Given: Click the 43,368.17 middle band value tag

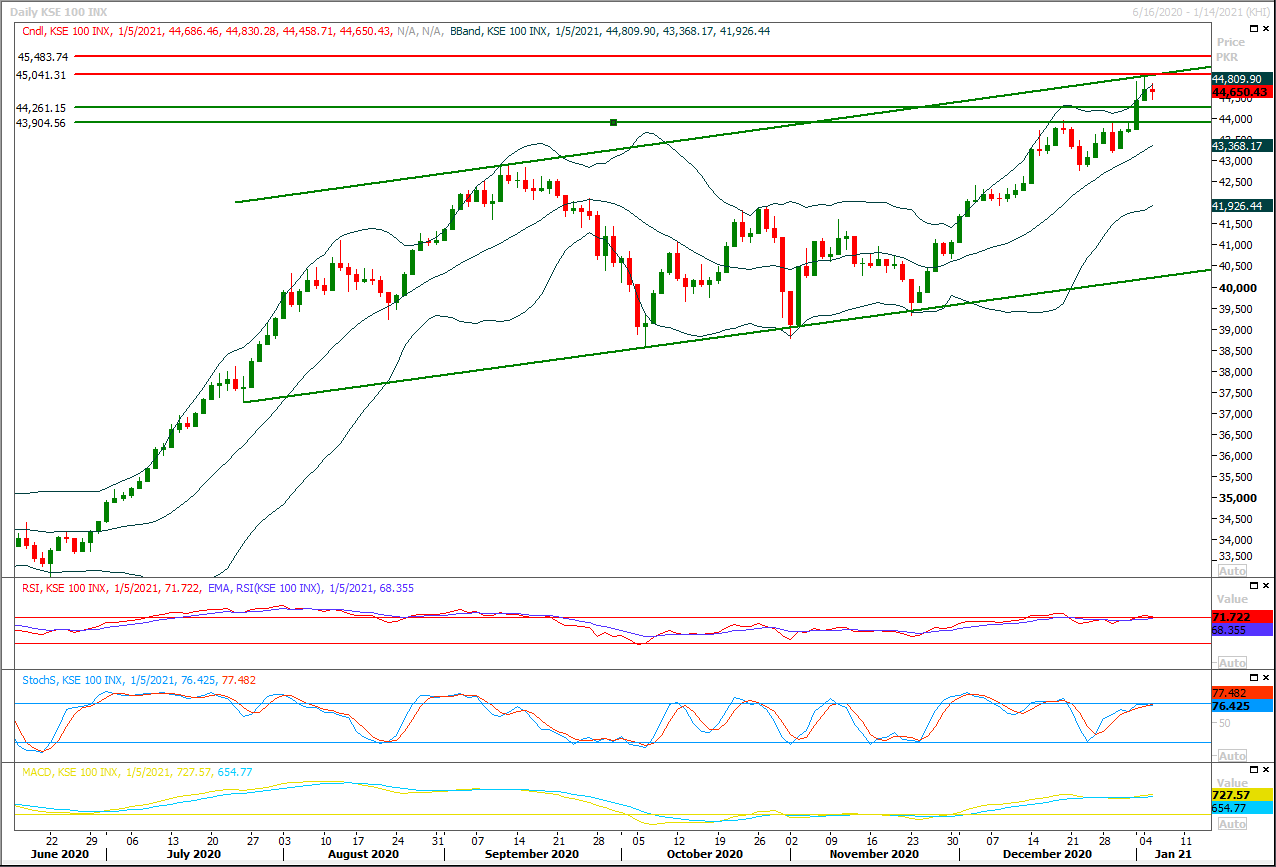Looking at the screenshot, I should [1241, 146].
